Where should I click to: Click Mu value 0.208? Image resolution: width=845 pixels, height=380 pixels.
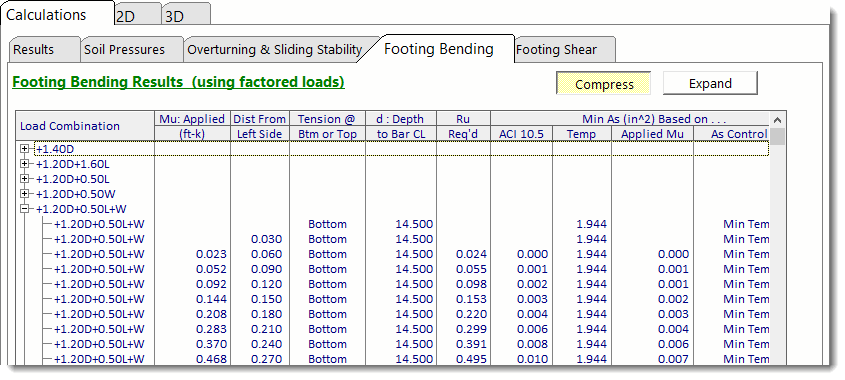(x=211, y=315)
